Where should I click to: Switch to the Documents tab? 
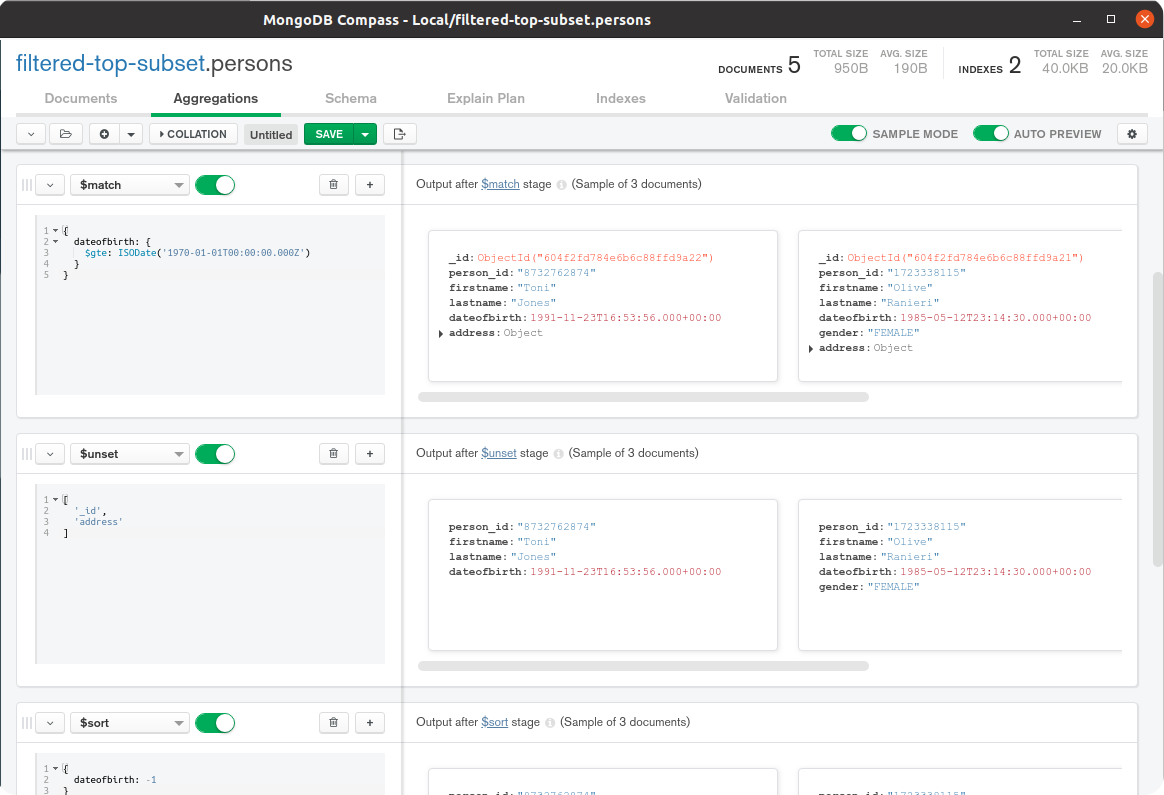[81, 98]
